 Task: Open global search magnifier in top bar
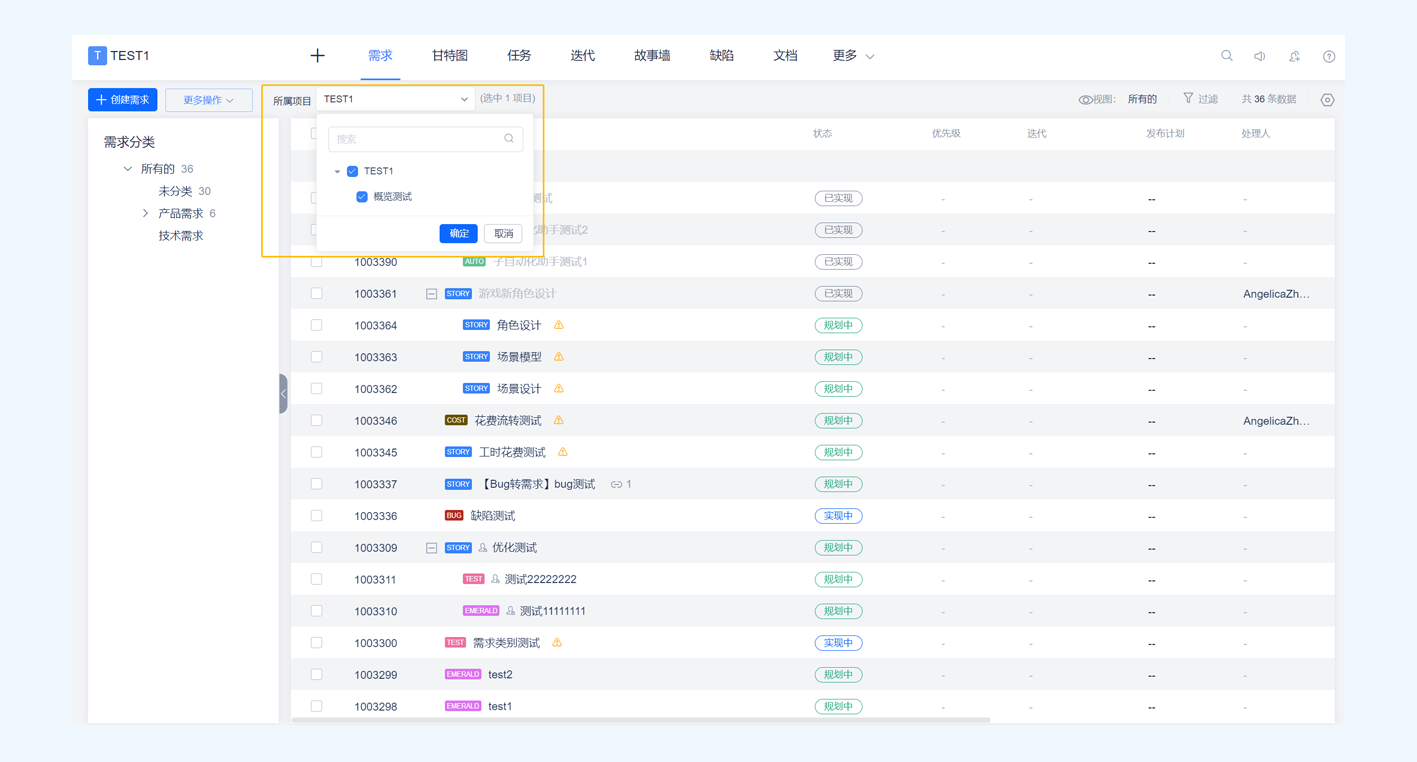click(x=1227, y=56)
